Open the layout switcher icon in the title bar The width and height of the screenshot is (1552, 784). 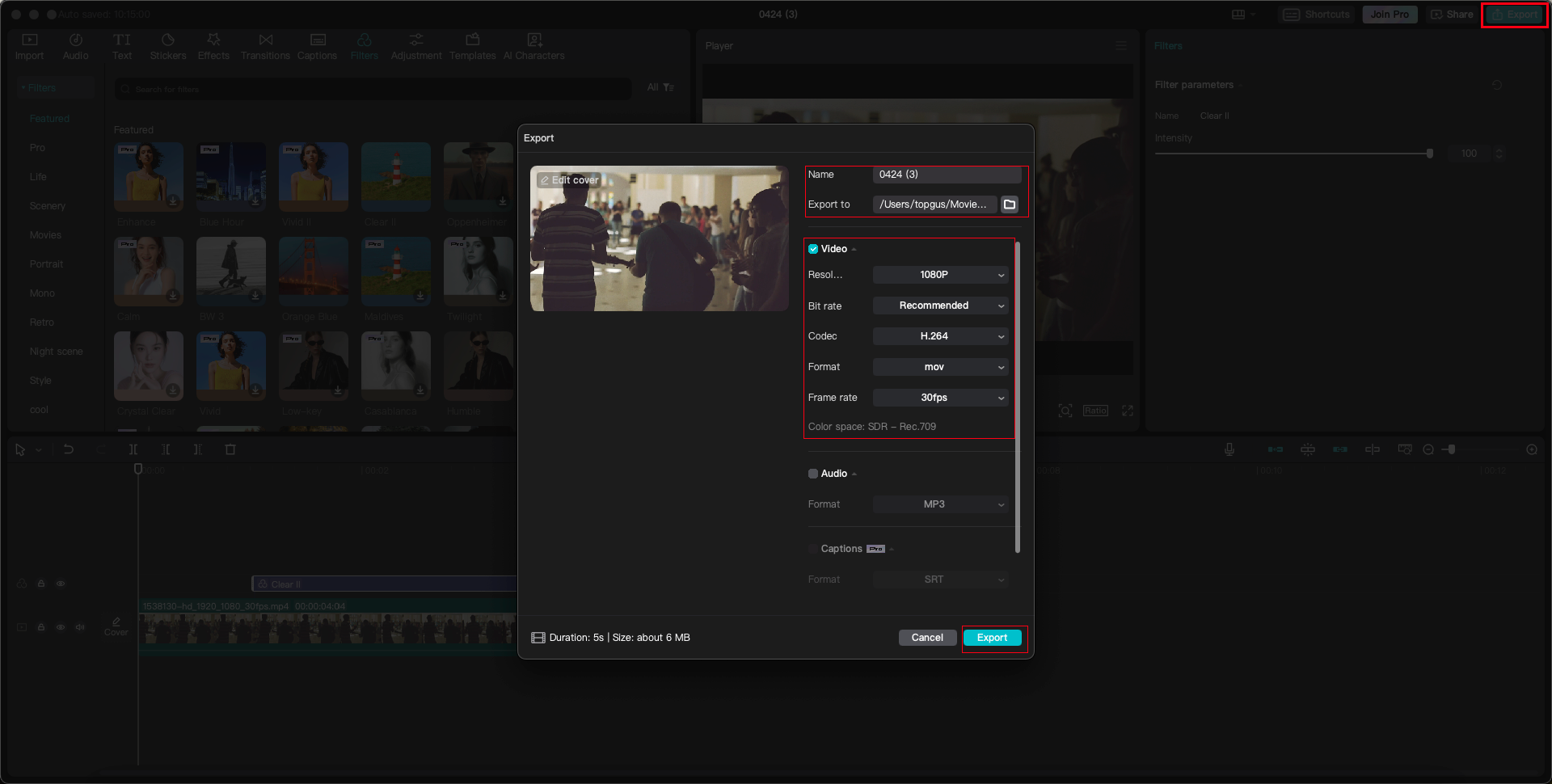tap(1243, 15)
